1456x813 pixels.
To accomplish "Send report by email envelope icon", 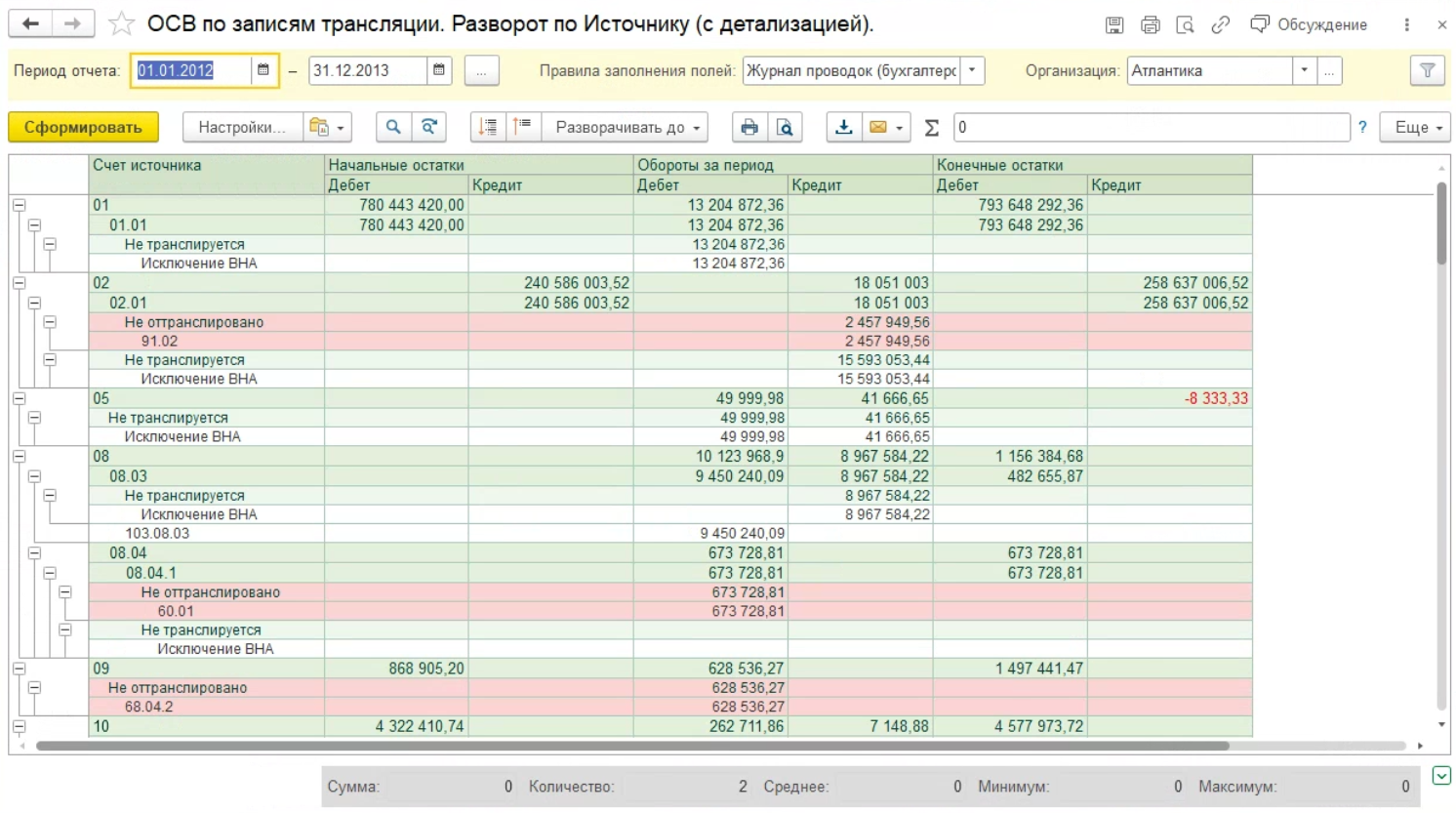I will (878, 127).
